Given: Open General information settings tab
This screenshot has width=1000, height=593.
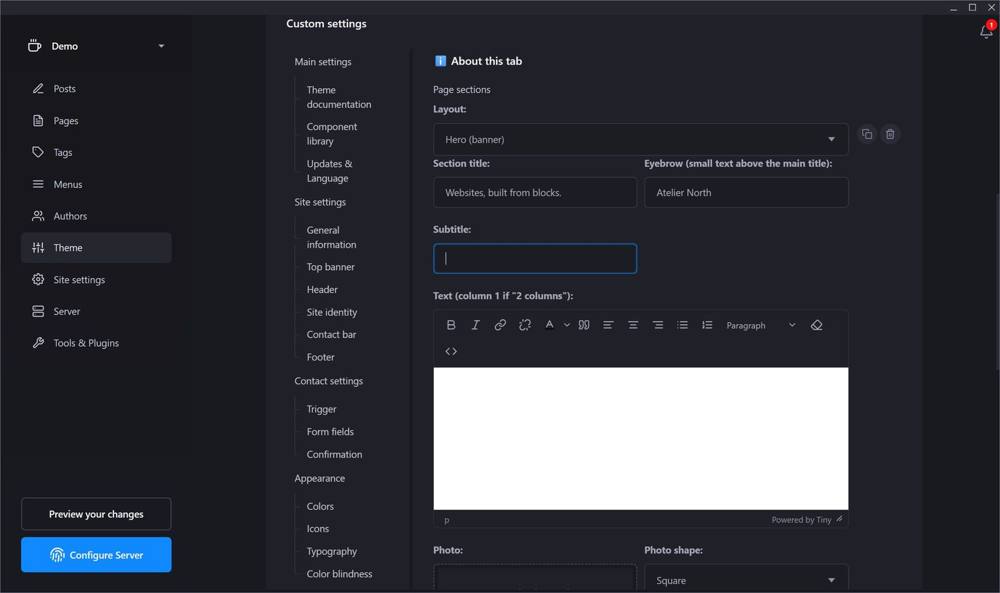Looking at the screenshot, I should click(x=331, y=237).
